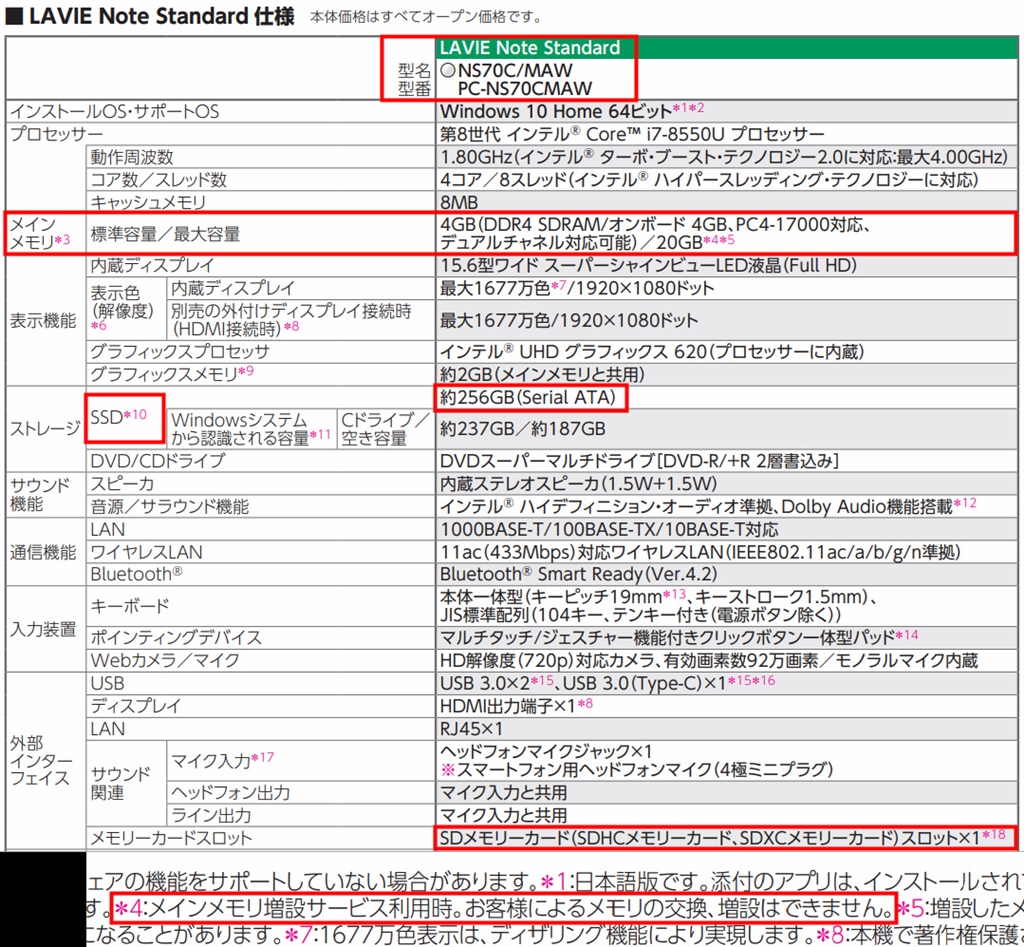Click the 'キーボード' label
The height and width of the screenshot is (947, 1024).
pyautogui.click(x=129, y=605)
